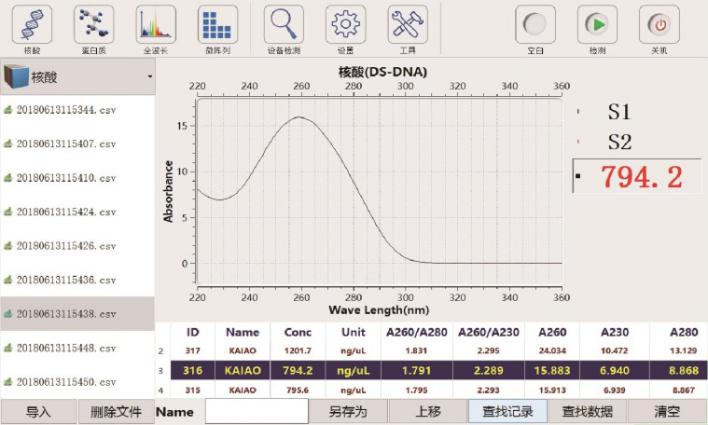Open the 设备检测 device check magnifier icon

pos(284,25)
